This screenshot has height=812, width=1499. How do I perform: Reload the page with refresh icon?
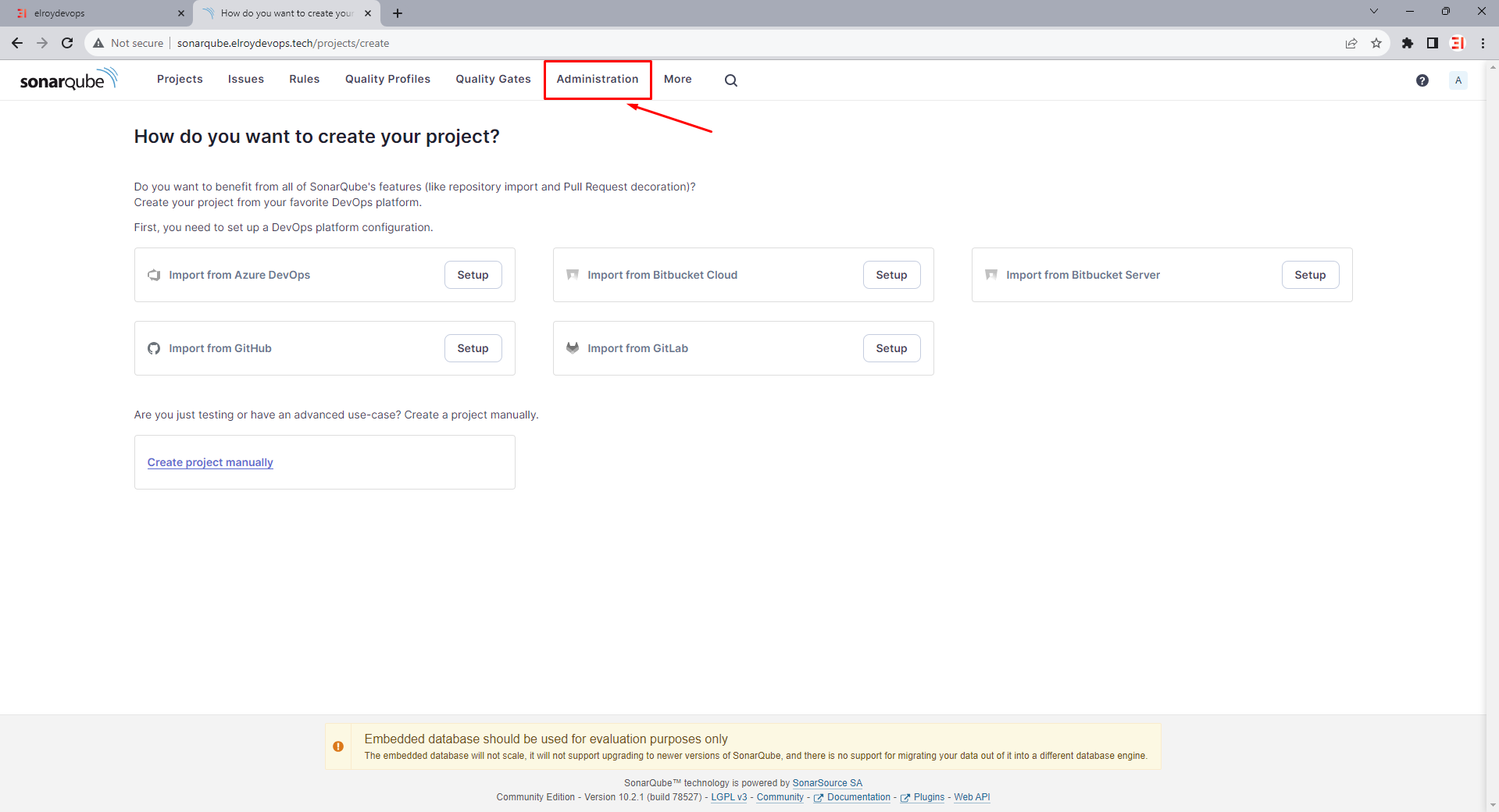pos(67,43)
